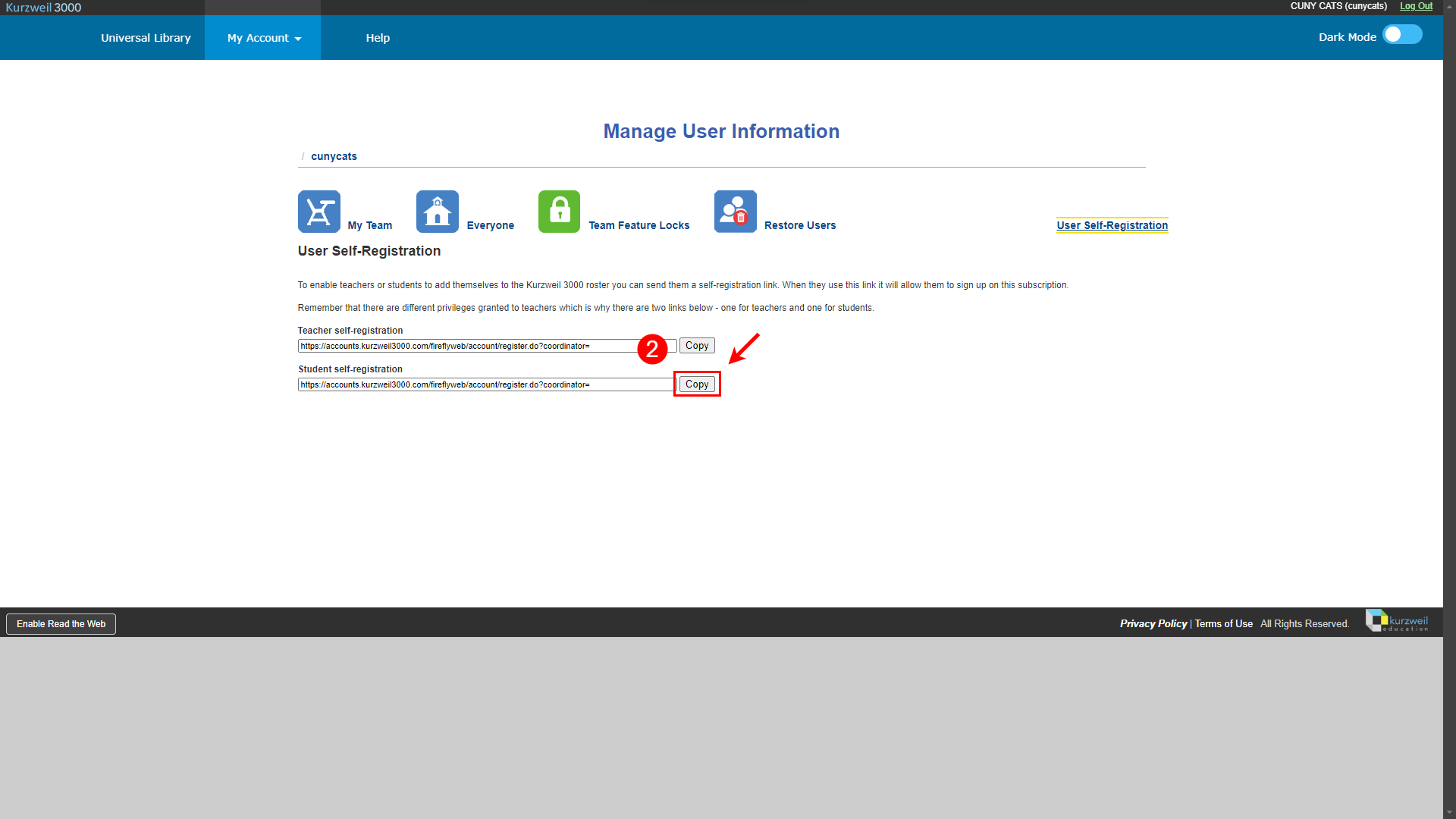This screenshot has width=1456, height=819.
Task: Open the My Team label link
Action: click(370, 225)
